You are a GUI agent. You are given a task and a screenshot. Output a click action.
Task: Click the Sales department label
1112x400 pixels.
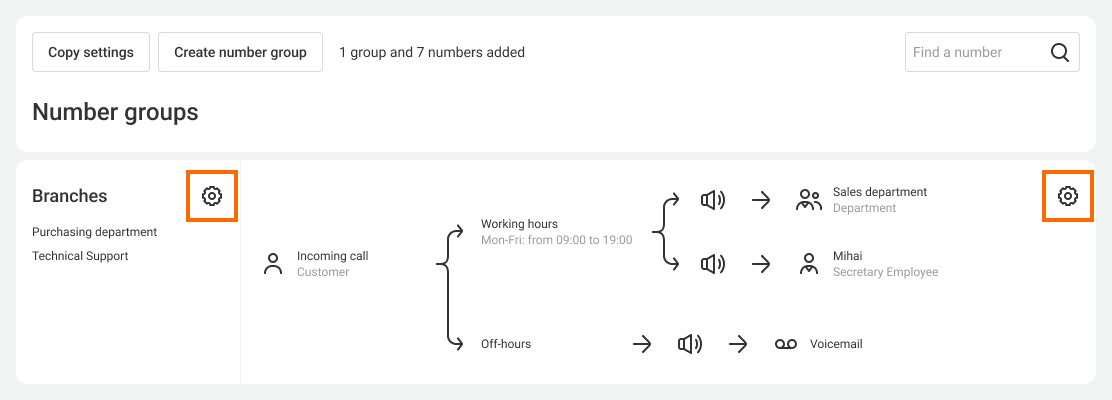tap(880, 192)
